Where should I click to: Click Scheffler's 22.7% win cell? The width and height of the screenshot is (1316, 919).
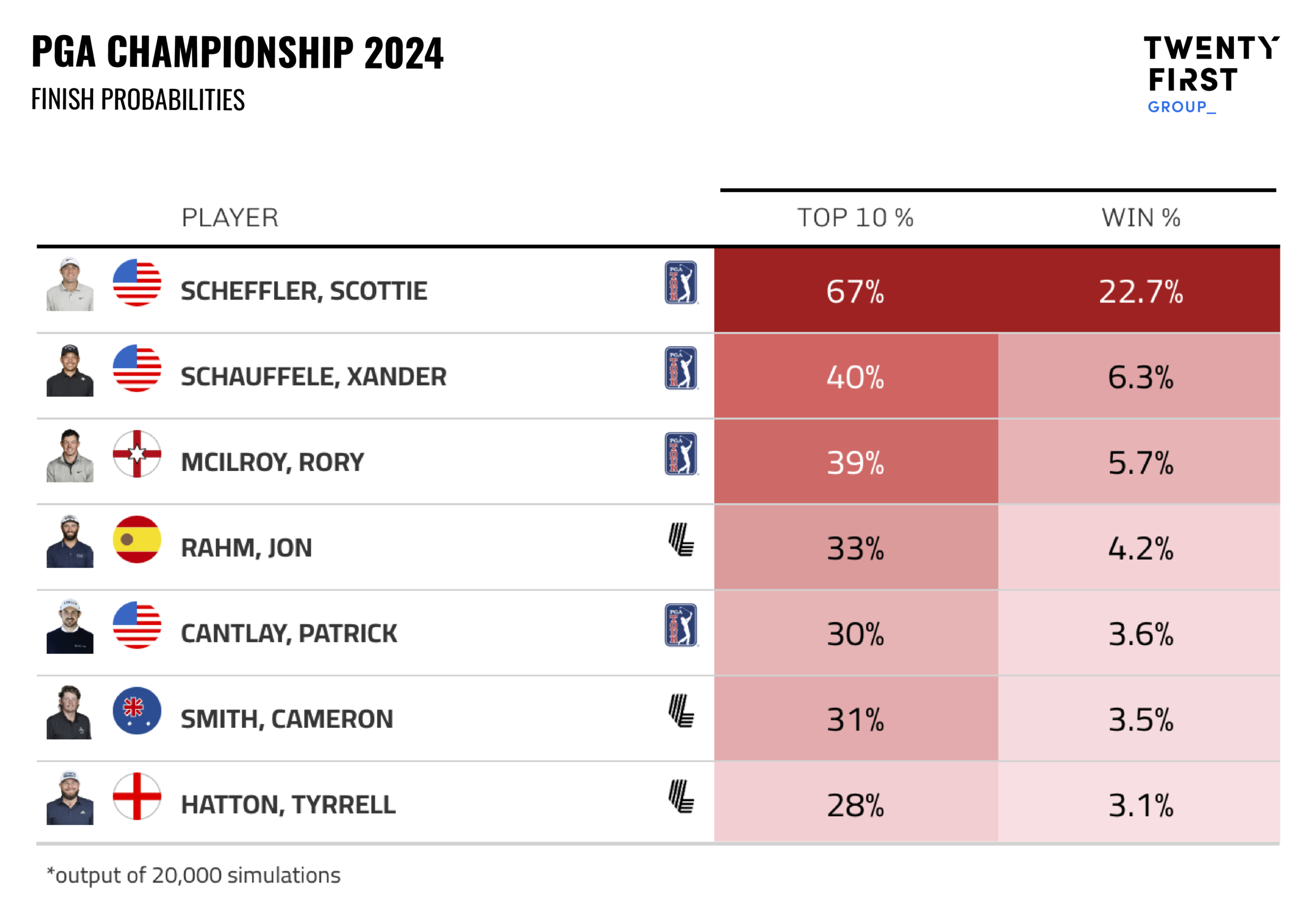pos(1140,291)
